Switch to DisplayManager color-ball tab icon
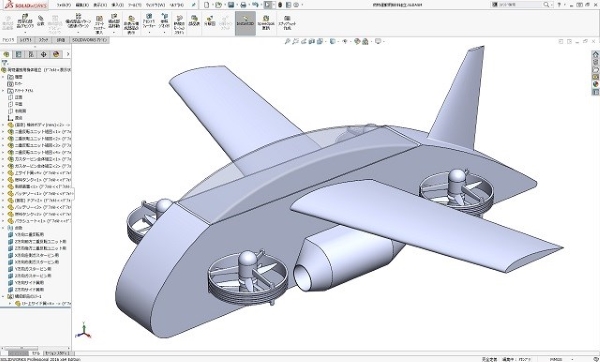Viewport: 600px width, 362px height. [x=56, y=54]
